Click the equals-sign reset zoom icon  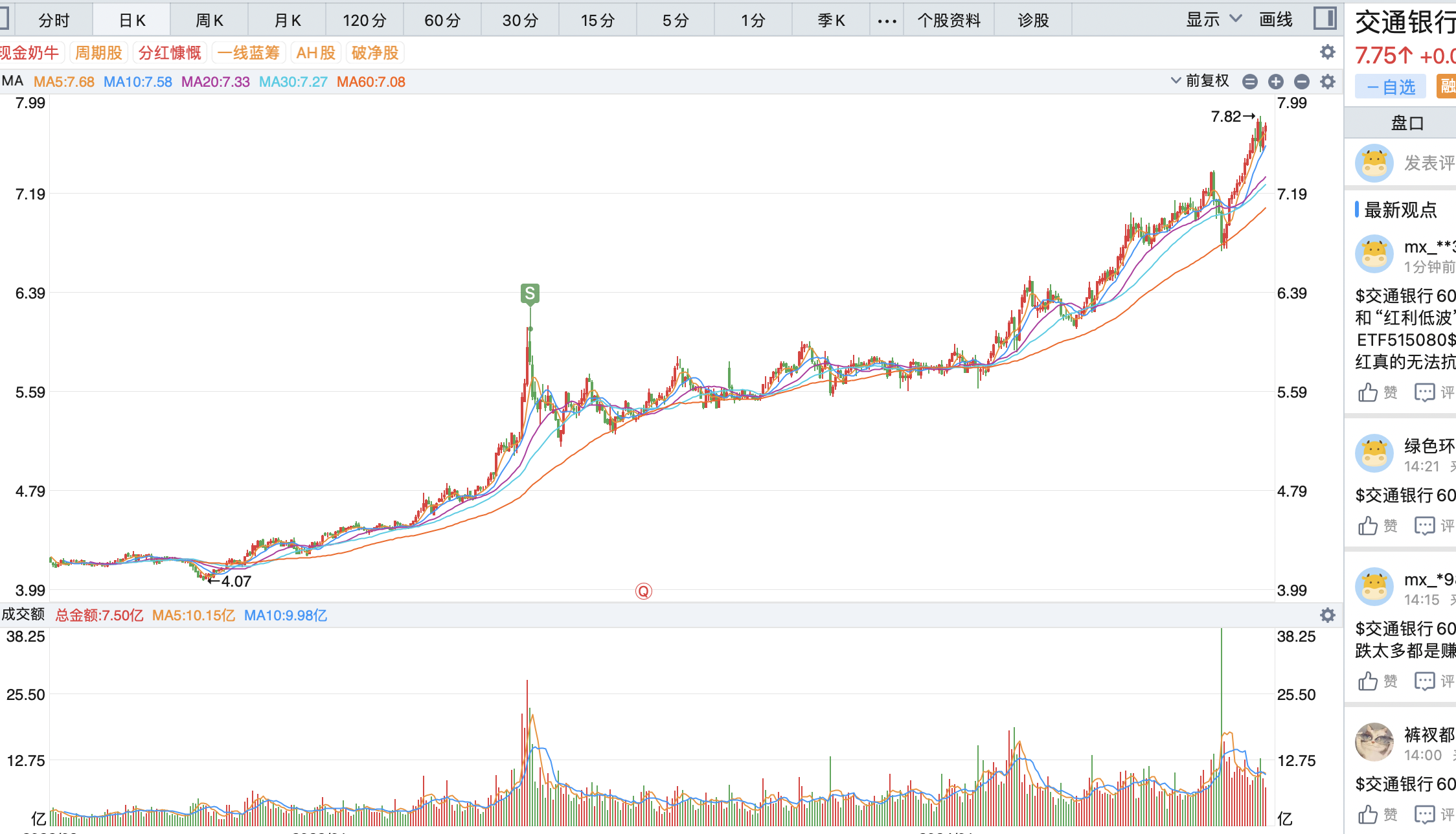pyautogui.click(x=1250, y=82)
